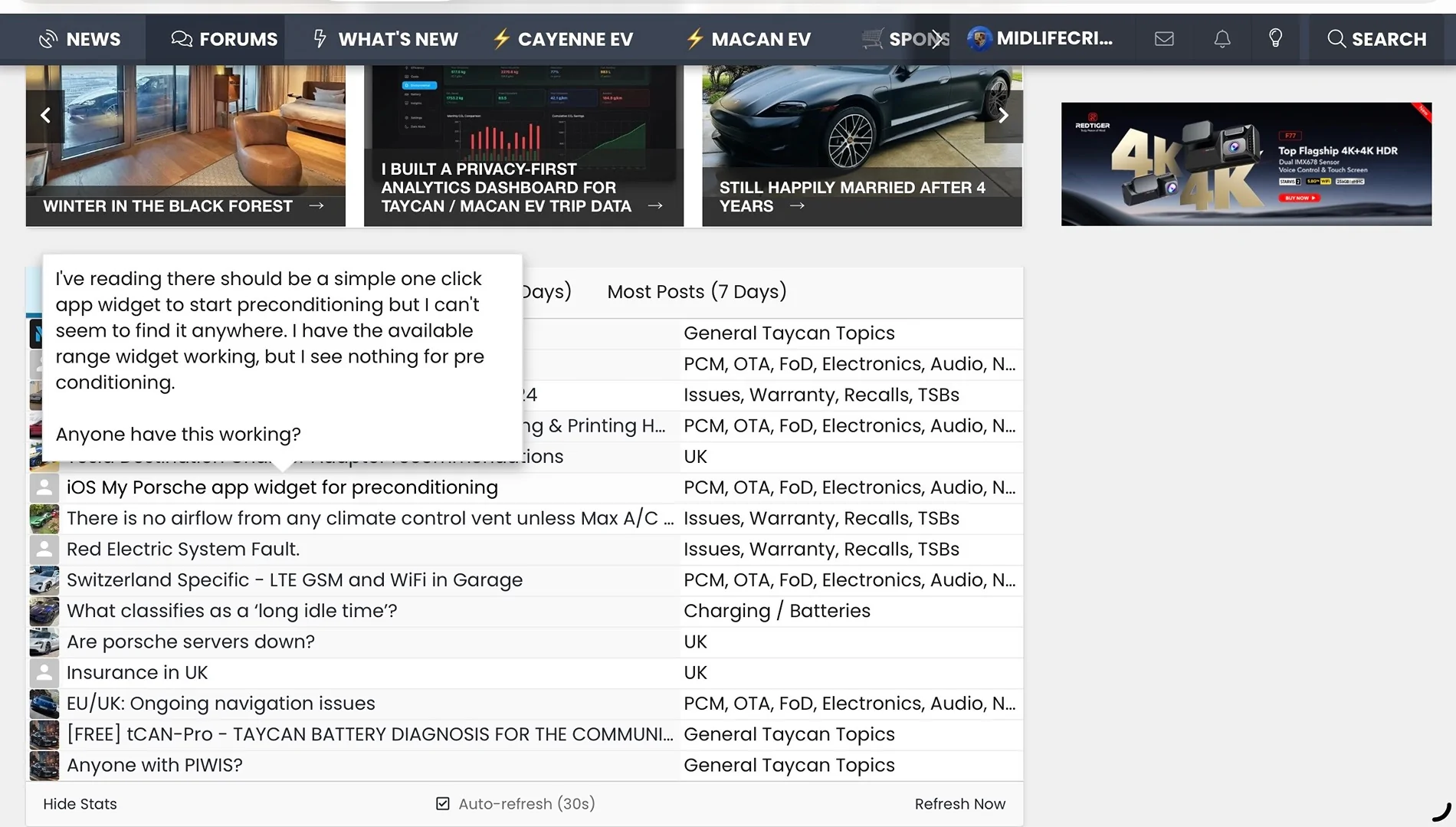The height and width of the screenshot is (827, 1456).
Task: Open Issues, Warranty category for Red Electric System Fault
Action: [821, 549]
